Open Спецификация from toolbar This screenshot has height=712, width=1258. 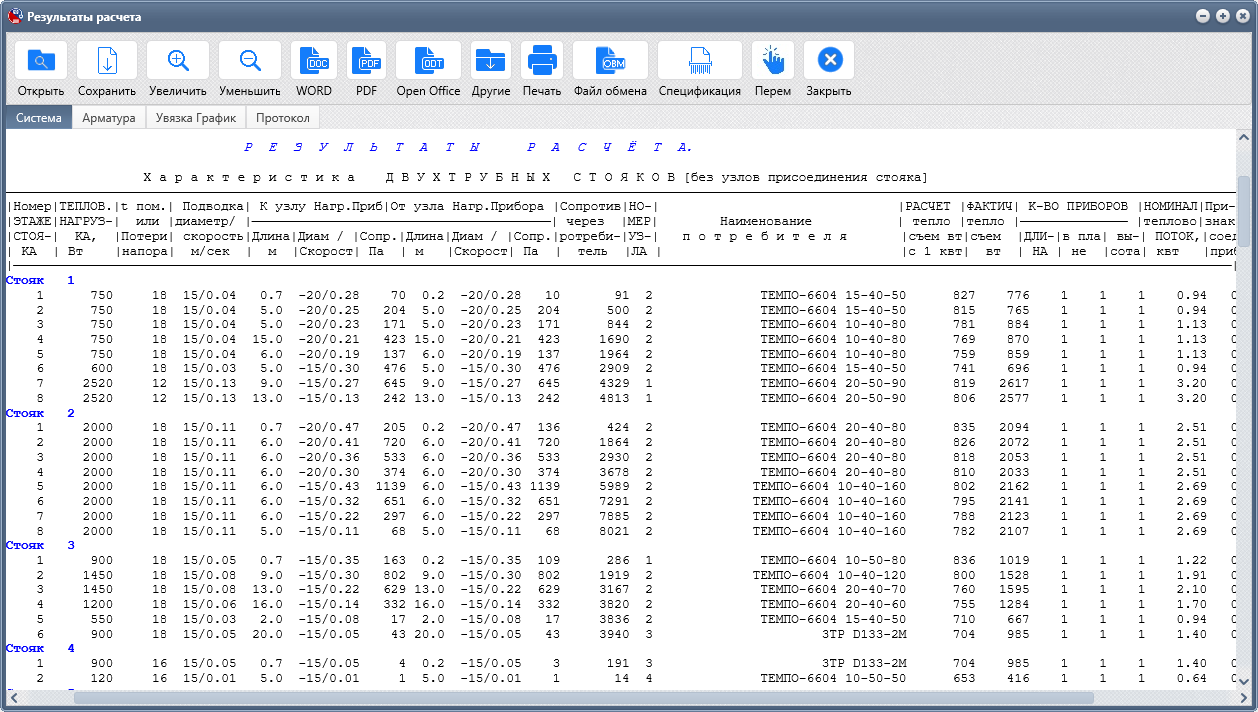click(700, 61)
